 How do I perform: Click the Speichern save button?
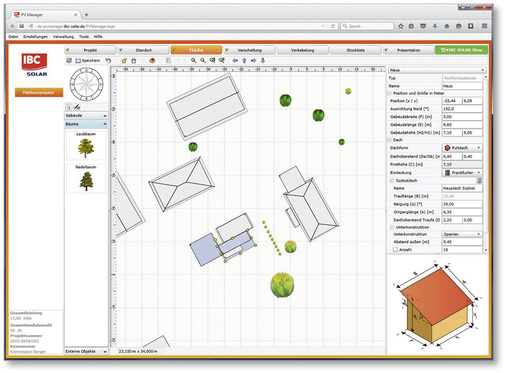click(x=88, y=61)
